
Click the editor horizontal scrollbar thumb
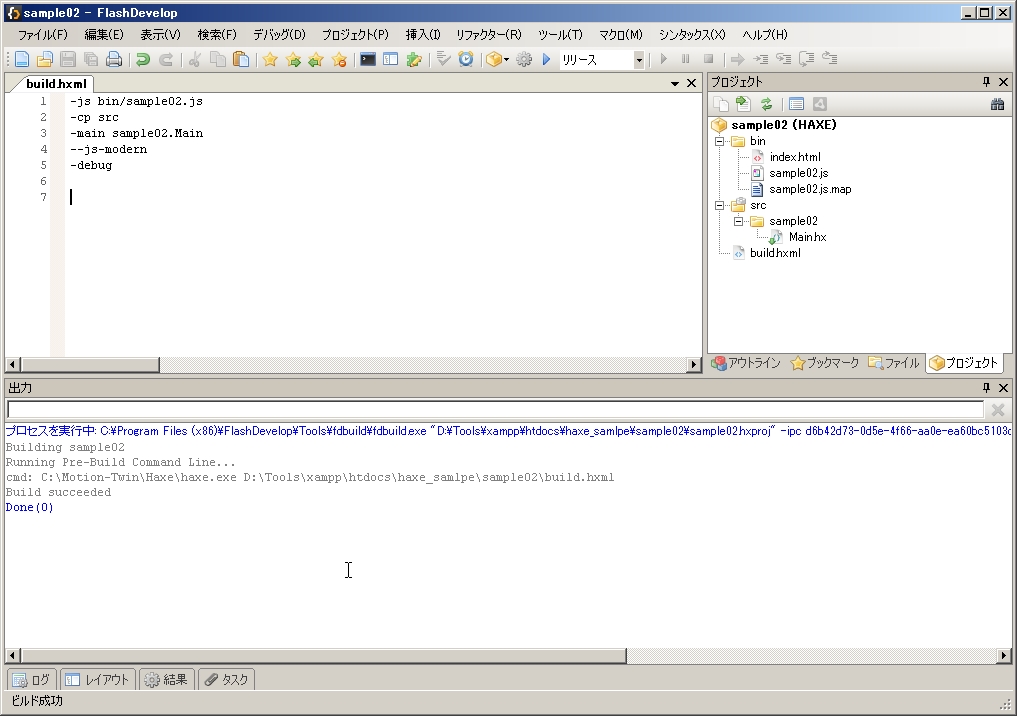90,364
